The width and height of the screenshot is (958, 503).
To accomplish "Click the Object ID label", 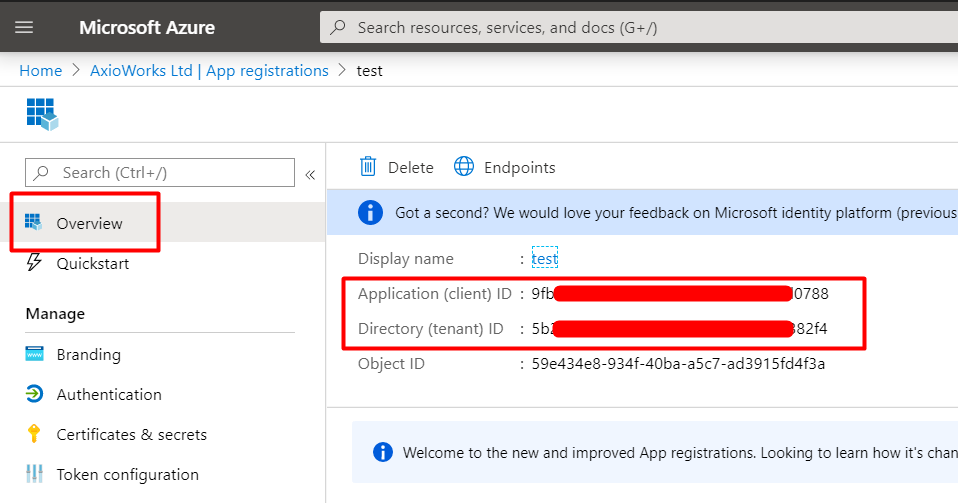I will 391,364.
